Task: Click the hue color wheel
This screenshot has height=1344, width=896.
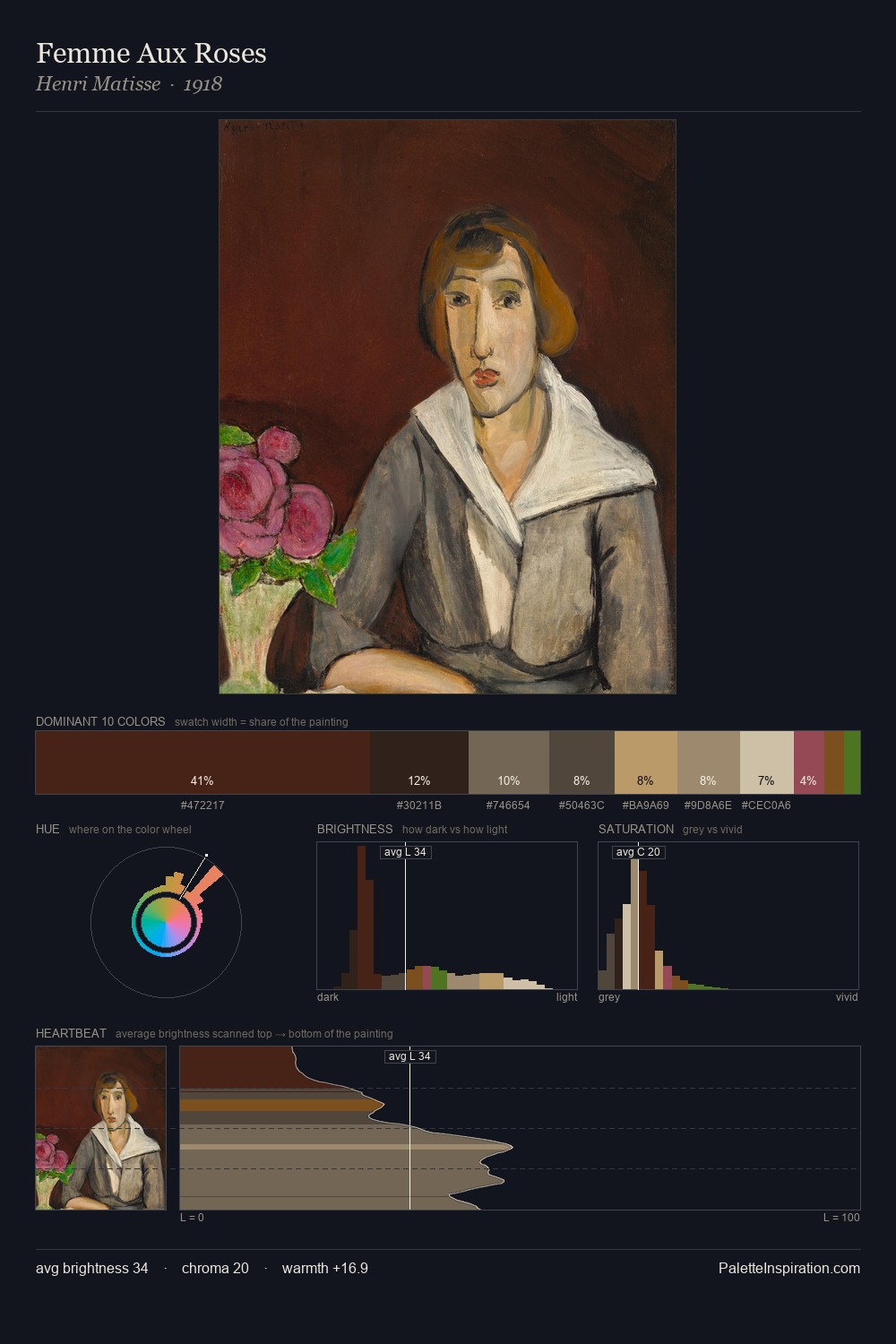Action: coord(166,922)
